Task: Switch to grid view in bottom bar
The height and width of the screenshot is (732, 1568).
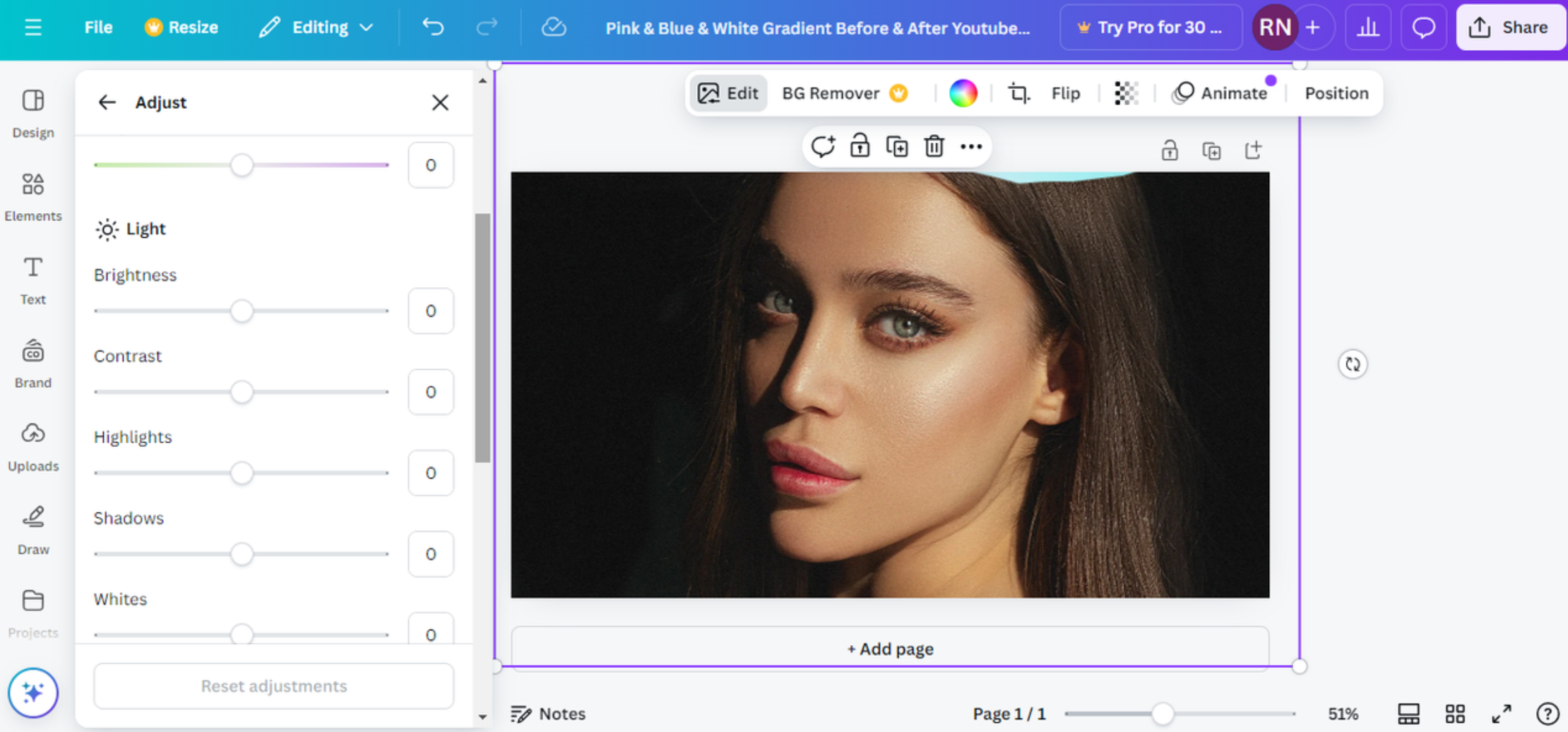Action: [1455, 713]
